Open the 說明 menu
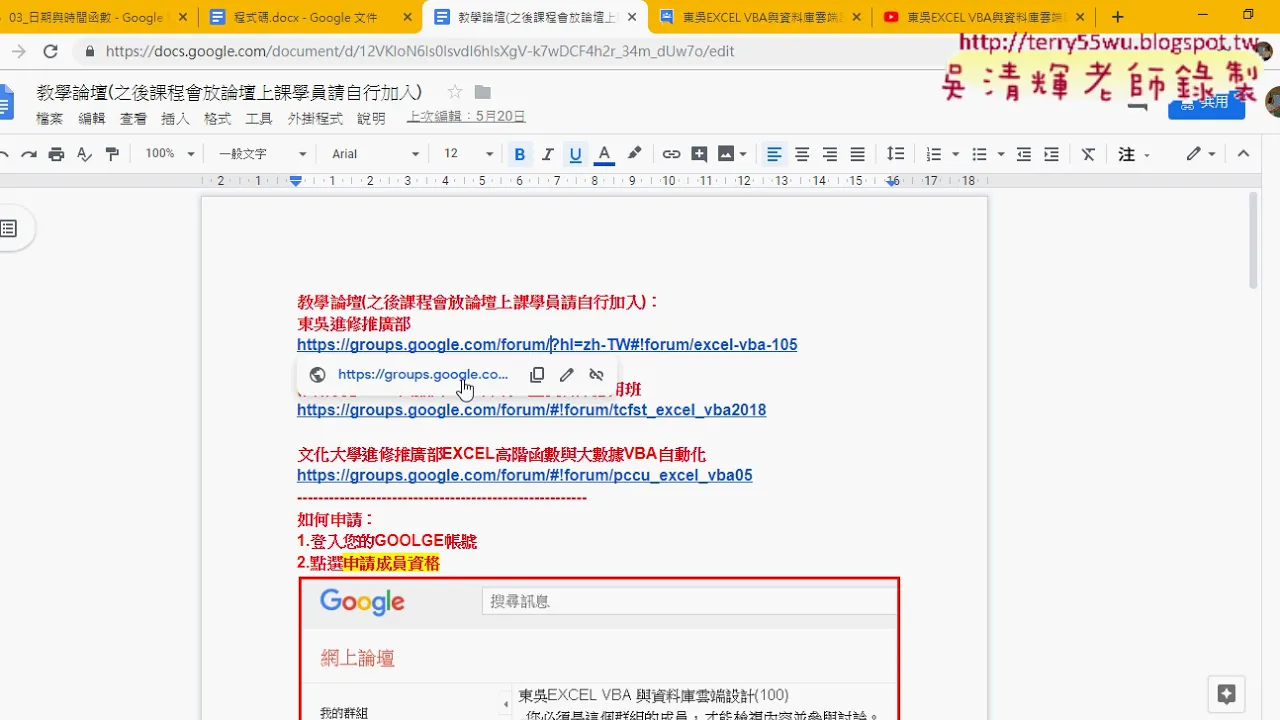The height and width of the screenshot is (720, 1280). [371, 118]
